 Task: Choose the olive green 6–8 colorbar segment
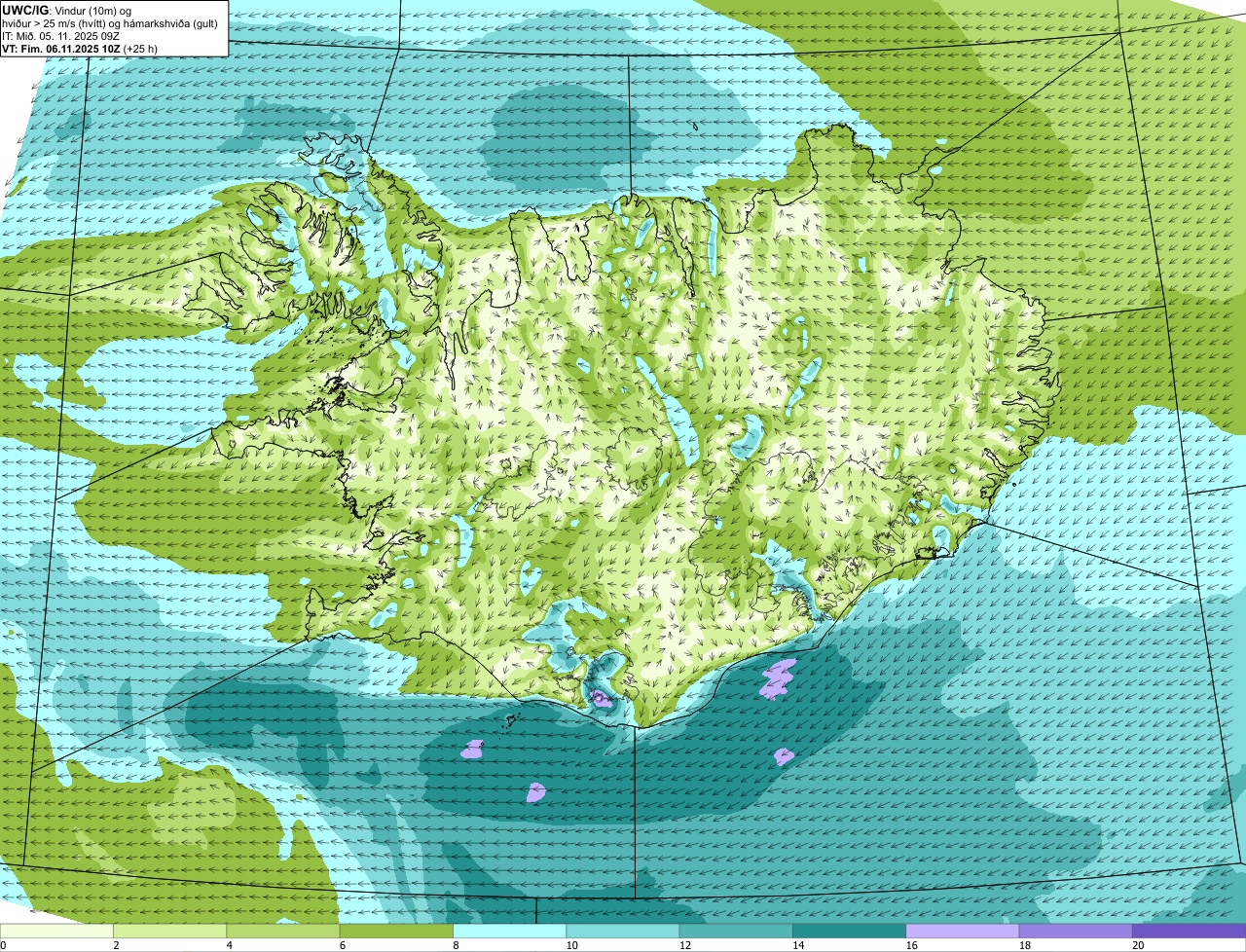pyautogui.click(x=396, y=931)
